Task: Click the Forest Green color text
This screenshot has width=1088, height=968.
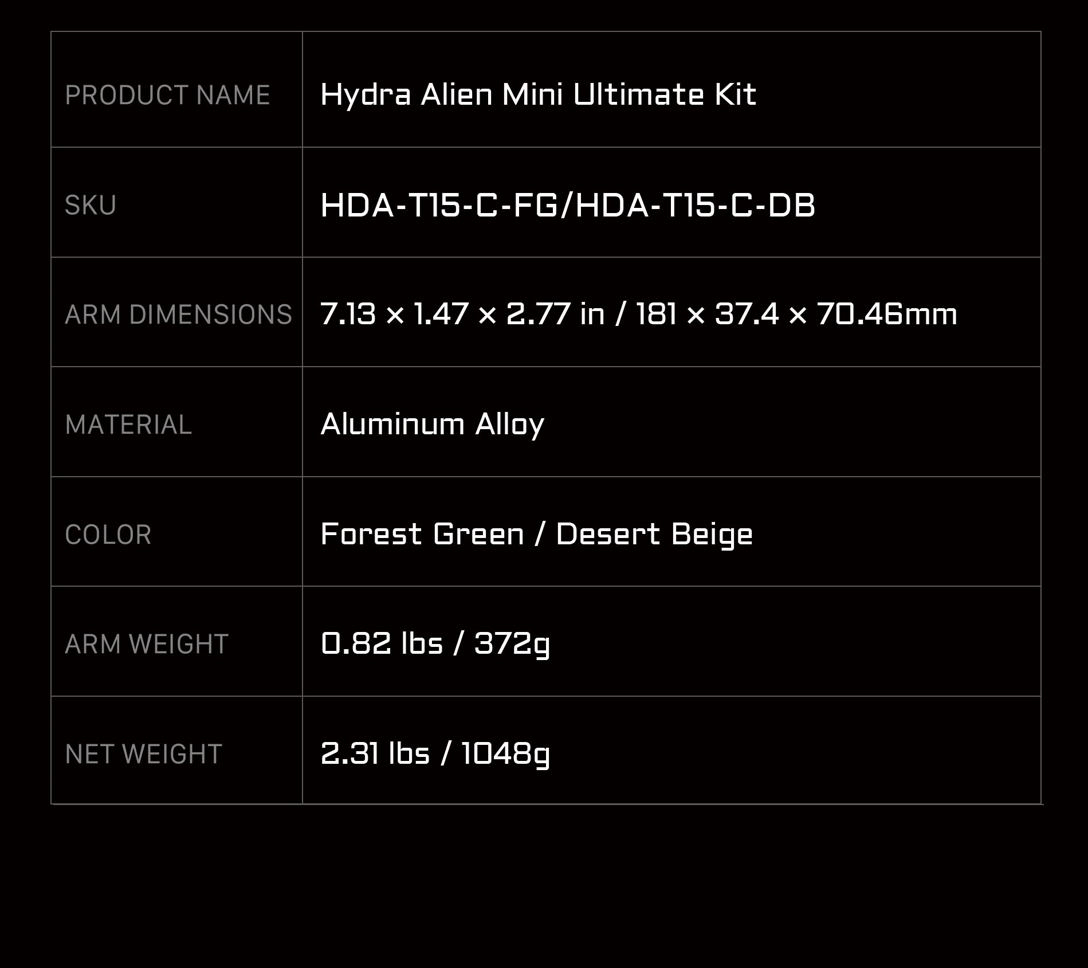Action: point(421,534)
